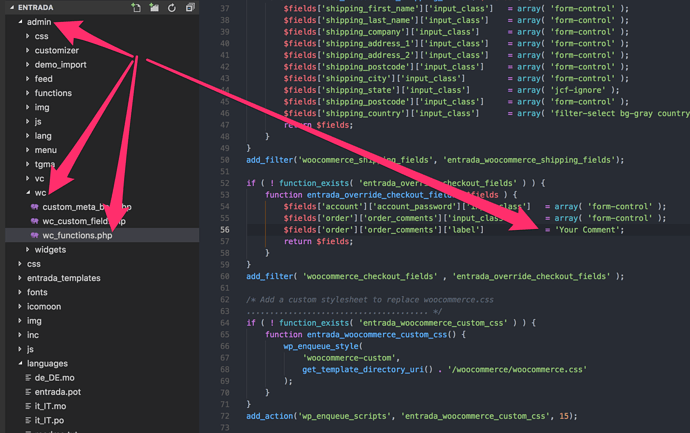Open the admin img folder
Image resolution: width=690 pixels, height=433 pixels.
pyautogui.click(x=42, y=107)
